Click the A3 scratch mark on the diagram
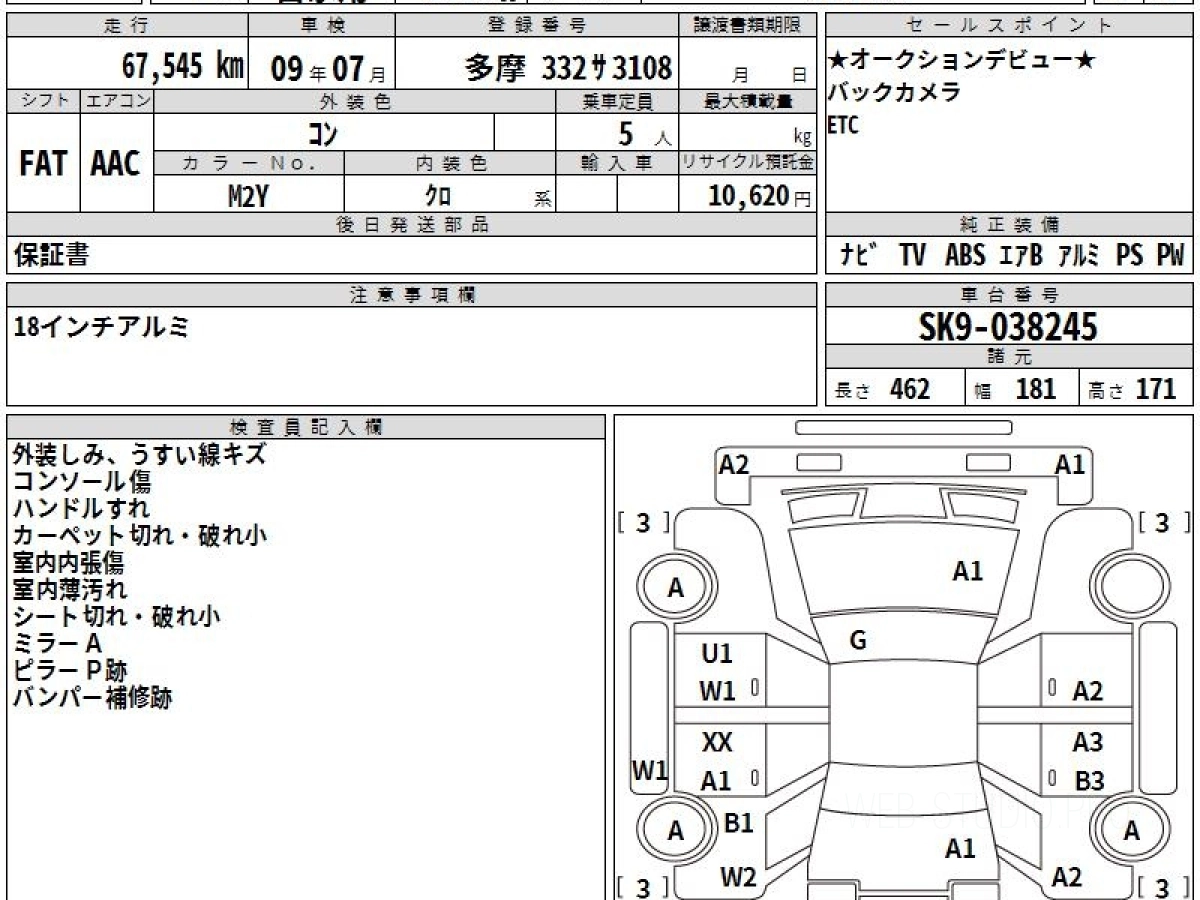This screenshot has width=1200, height=900. pyautogui.click(x=1088, y=743)
